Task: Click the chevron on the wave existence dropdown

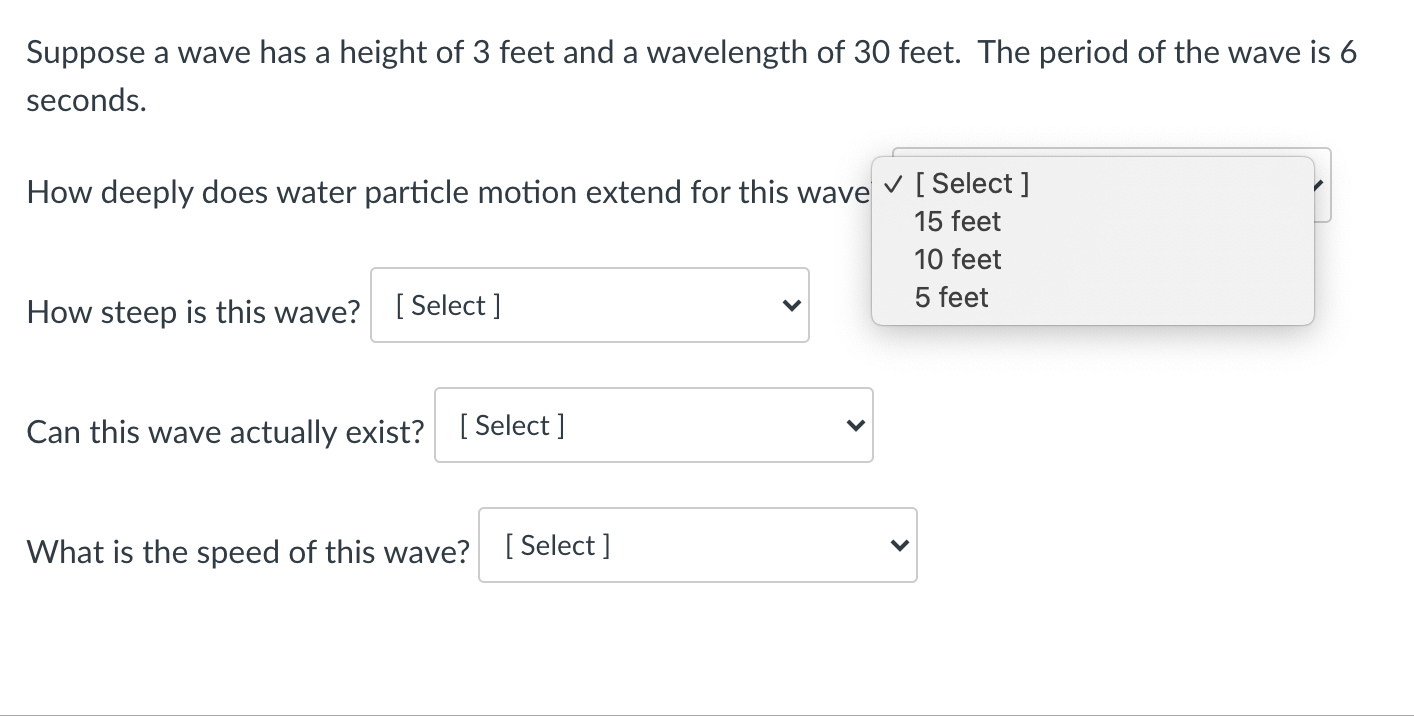Action: tap(855, 425)
